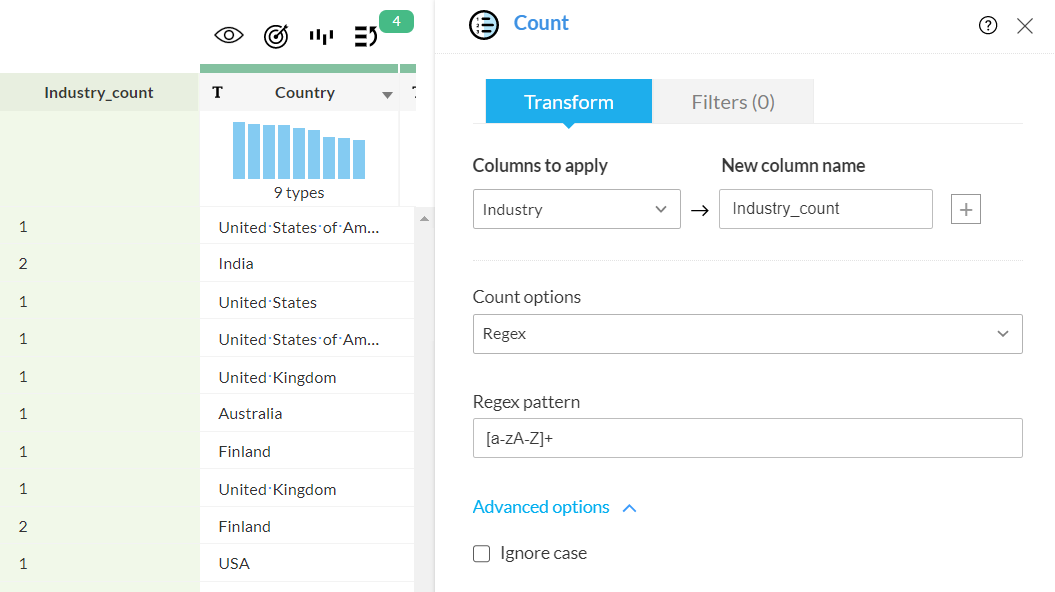Click the Industry_count column header
The height and width of the screenshot is (592, 1055).
click(99, 93)
